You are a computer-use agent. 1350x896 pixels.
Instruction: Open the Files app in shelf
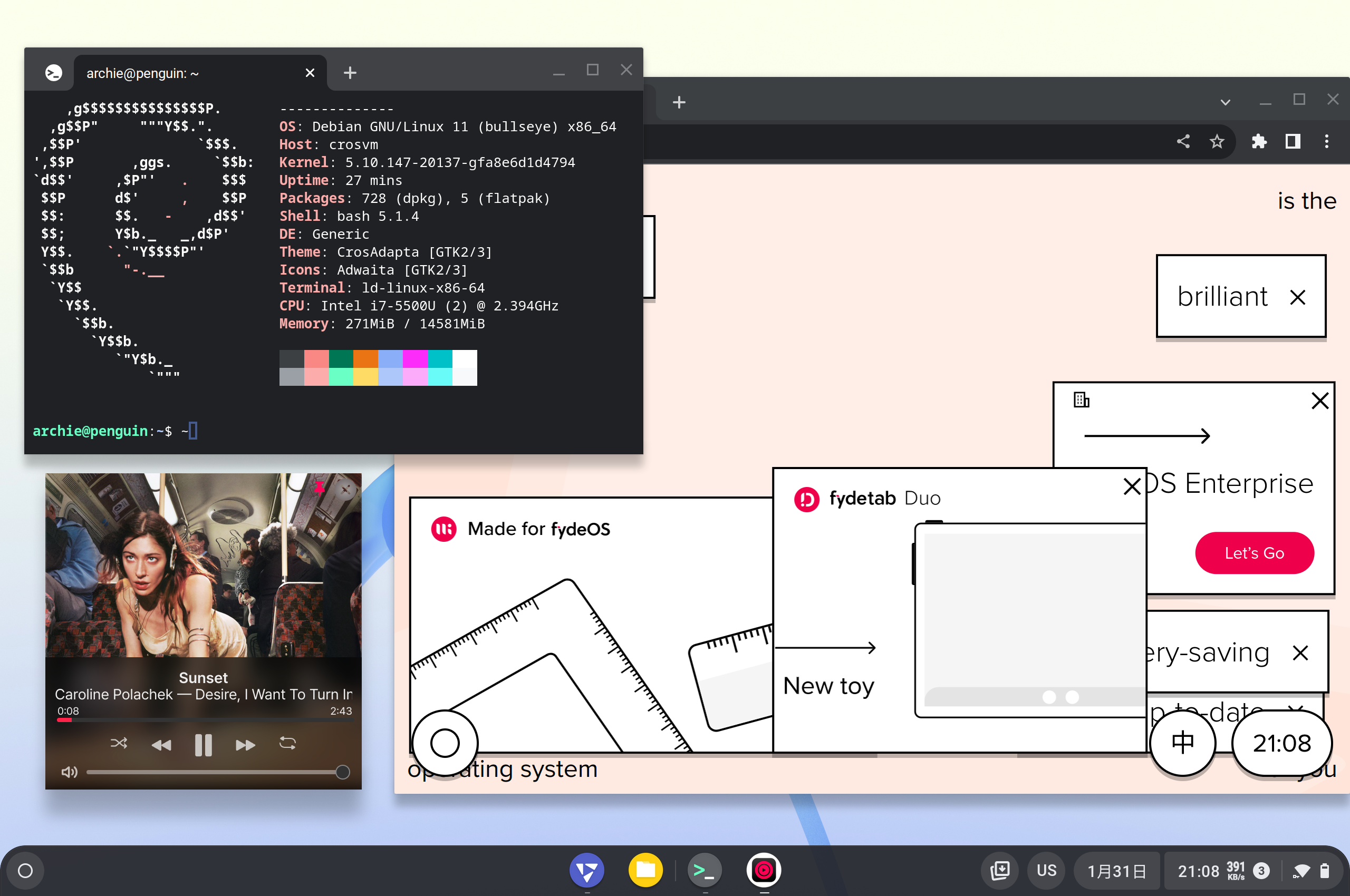coord(645,870)
